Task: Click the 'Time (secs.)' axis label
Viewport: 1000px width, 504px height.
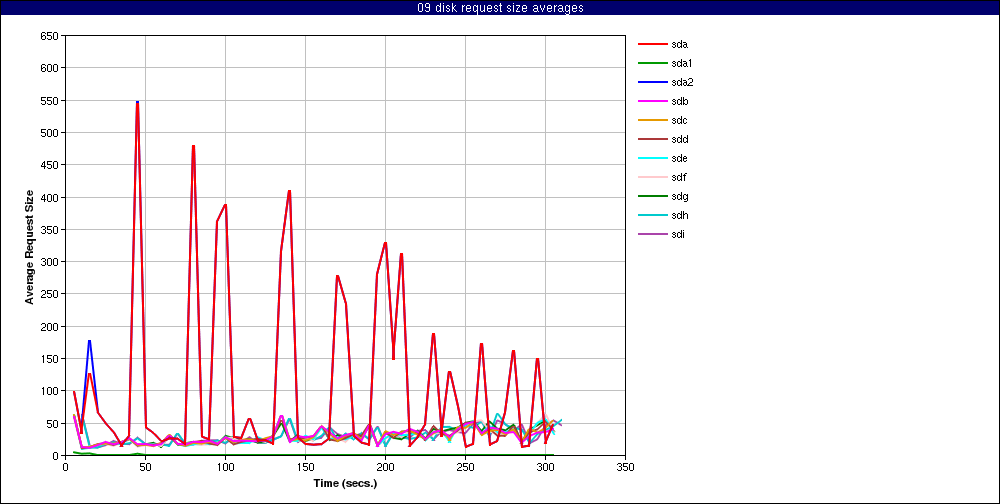Action: point(346,483)
